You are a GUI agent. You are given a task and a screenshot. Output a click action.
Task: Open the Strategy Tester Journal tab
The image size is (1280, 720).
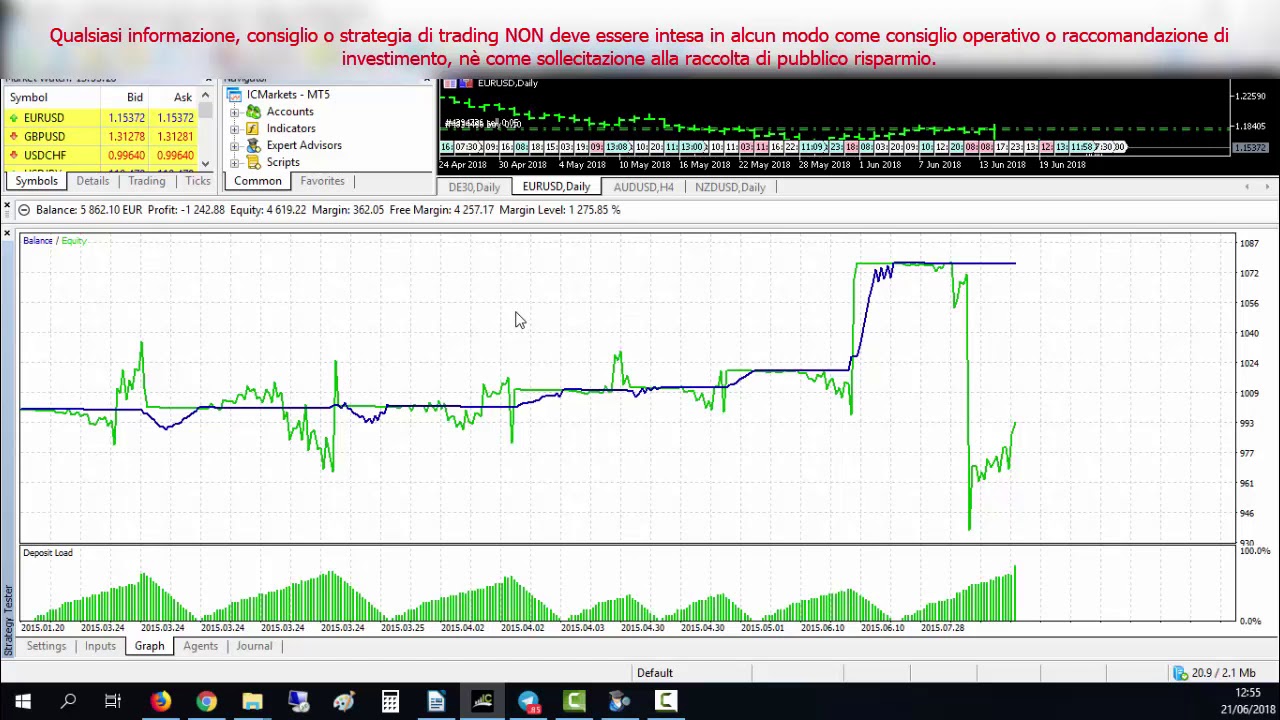tap(254, 646)
